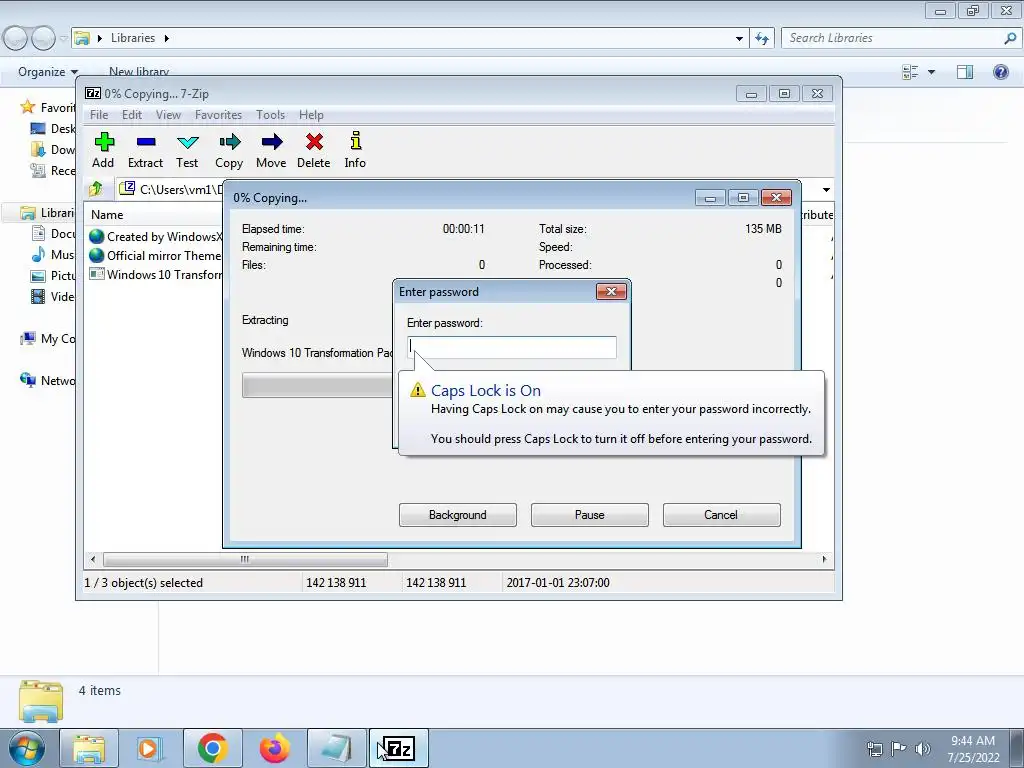Open the 7-Zip address path dropdown
This screenshot has width=1024, height=768.
click(826, 189)
